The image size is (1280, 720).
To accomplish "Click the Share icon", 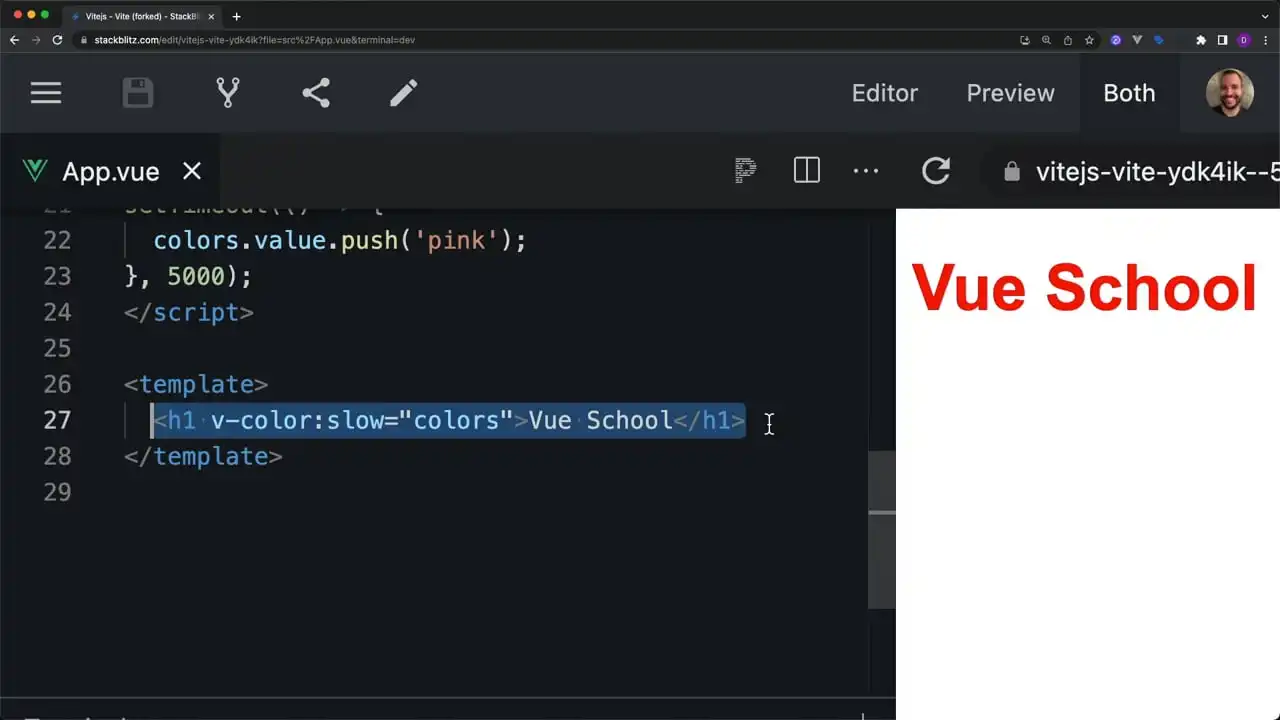I will 316,93.
